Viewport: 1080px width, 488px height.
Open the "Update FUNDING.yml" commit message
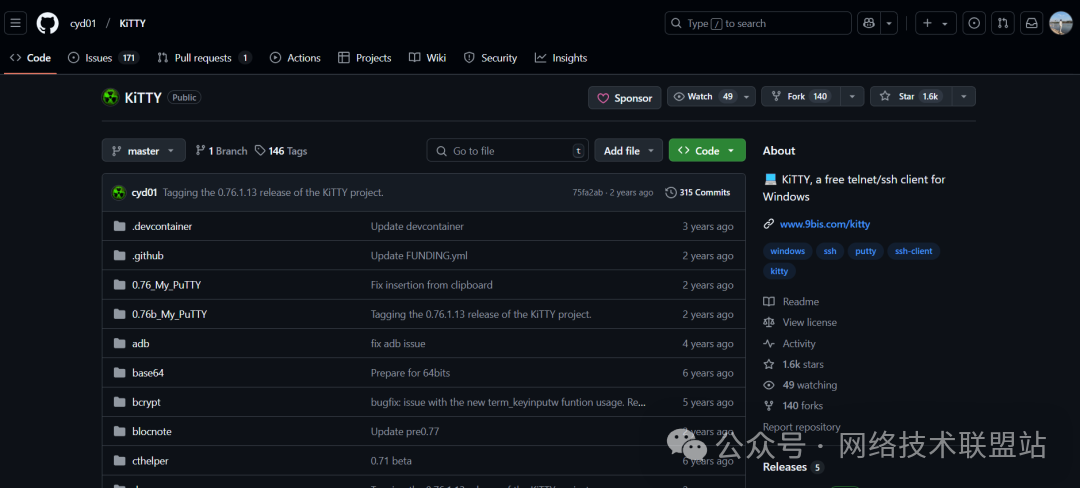click(x=419, y=255)
